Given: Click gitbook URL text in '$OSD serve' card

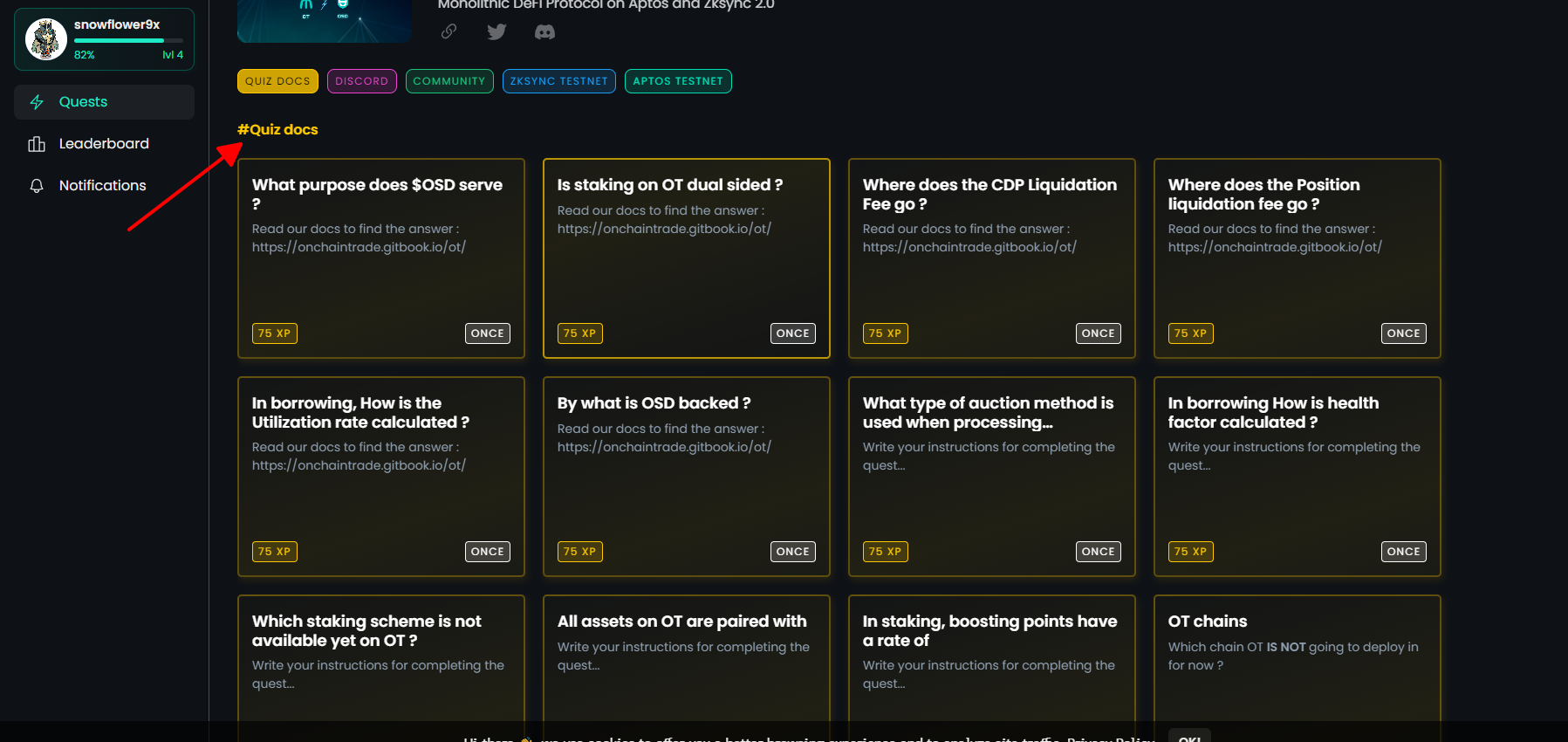Looking at the screenshot, I should coord(359,247).
